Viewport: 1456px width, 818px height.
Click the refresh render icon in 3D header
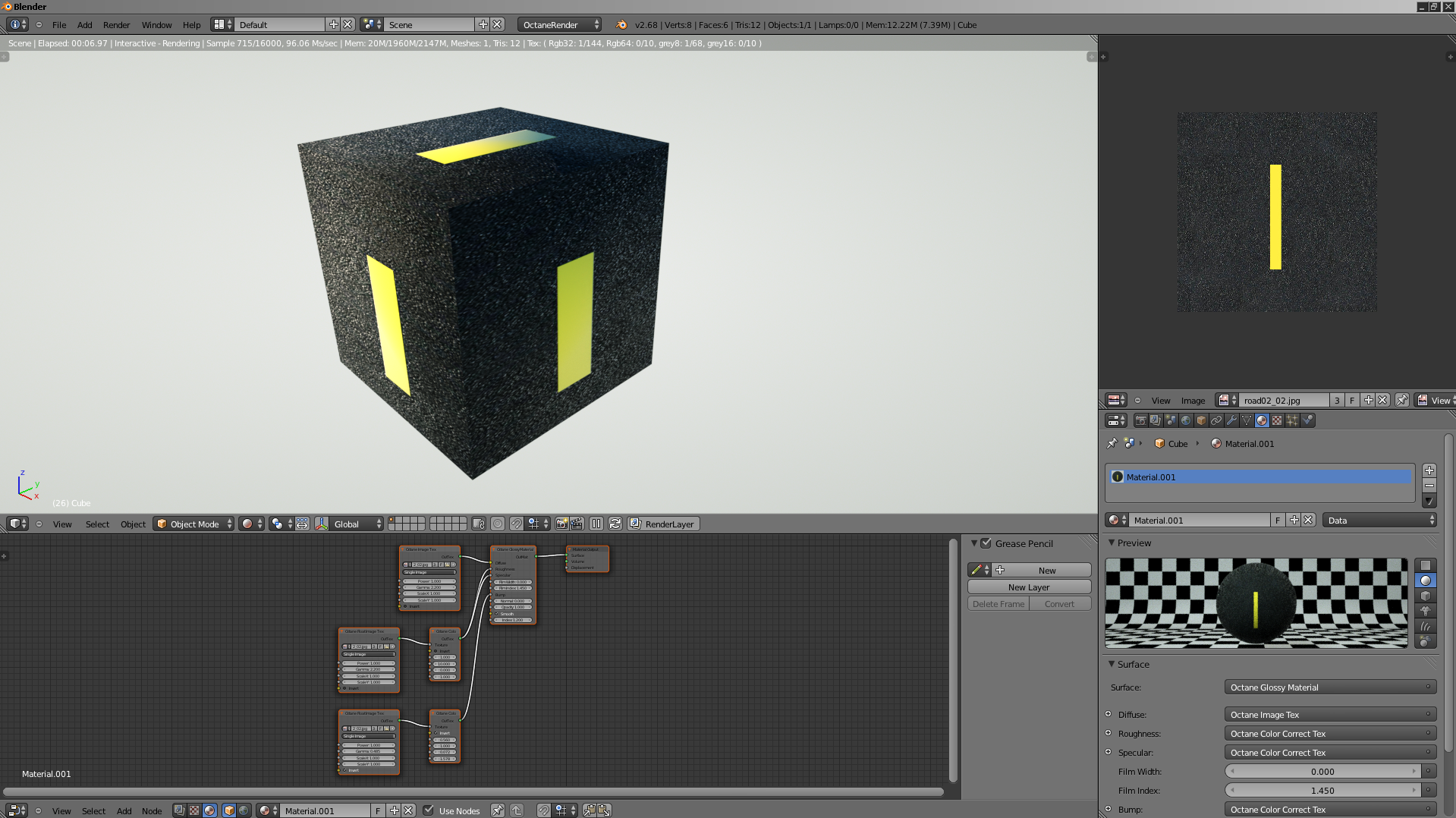615,524
